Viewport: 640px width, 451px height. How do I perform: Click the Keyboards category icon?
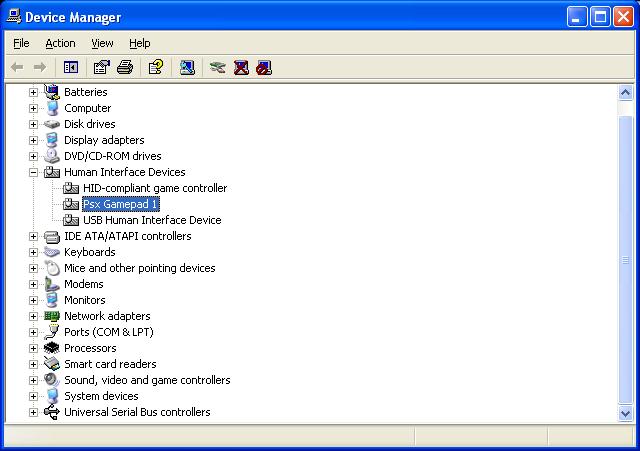point(52,252)
